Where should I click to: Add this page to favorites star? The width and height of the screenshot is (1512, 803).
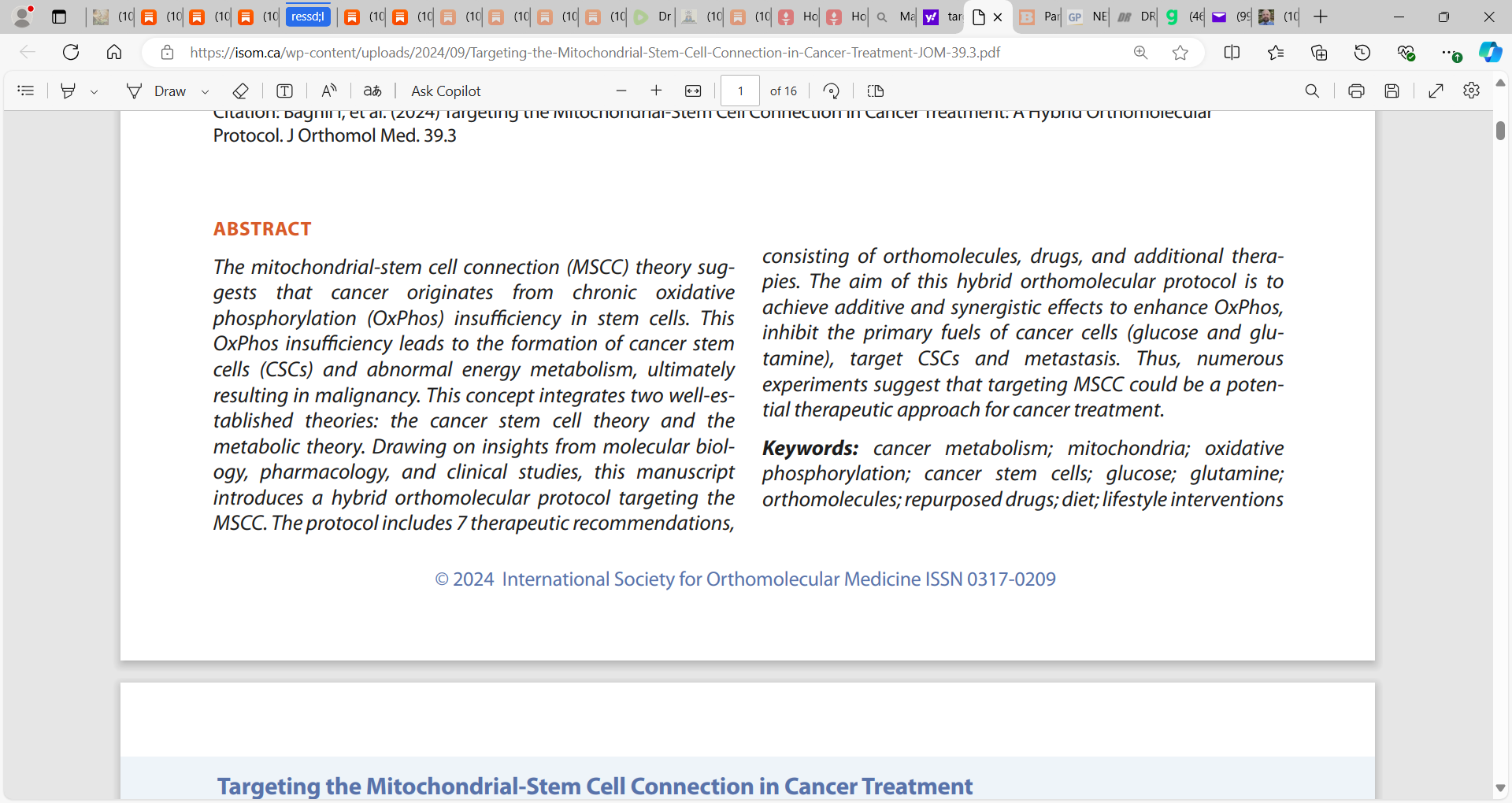pos(1180,53)
